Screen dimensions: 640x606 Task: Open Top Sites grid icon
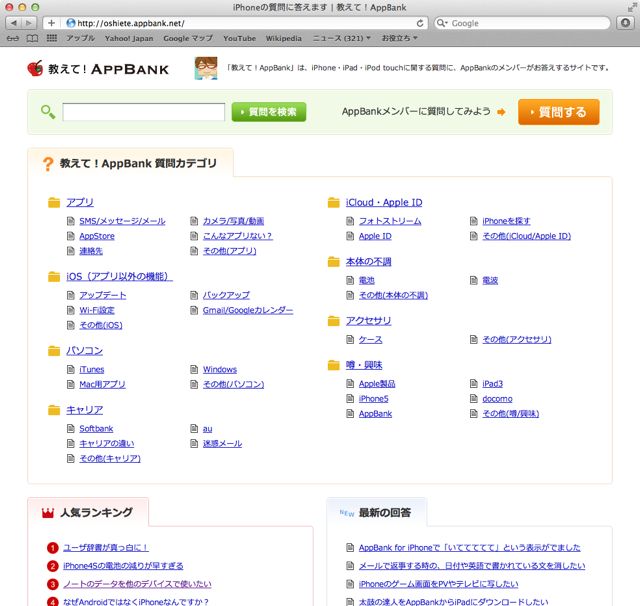click(x=52, y=38)
